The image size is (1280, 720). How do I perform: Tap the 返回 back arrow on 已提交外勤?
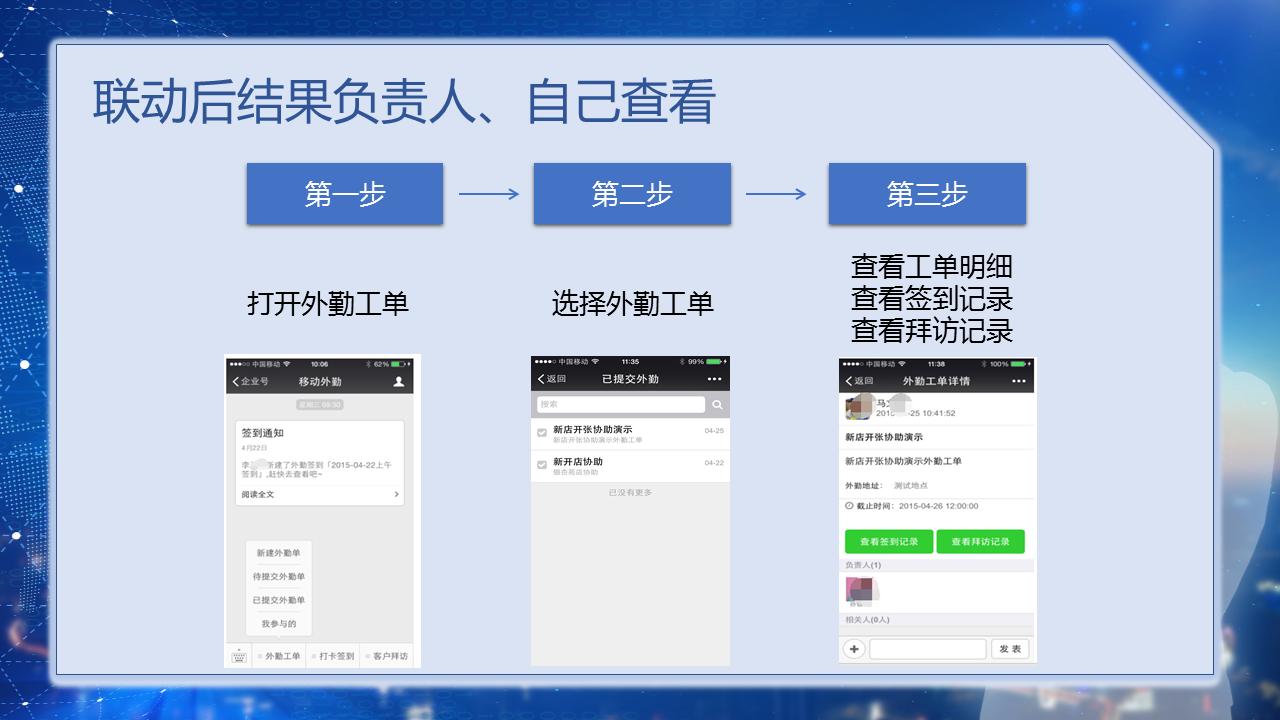(x=541, y=379)
